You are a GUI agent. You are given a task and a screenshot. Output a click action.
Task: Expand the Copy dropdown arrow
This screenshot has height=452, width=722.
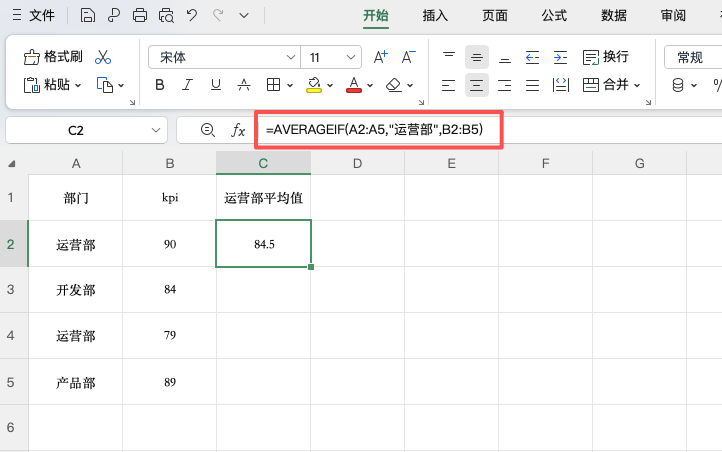(x=121, y=85)
